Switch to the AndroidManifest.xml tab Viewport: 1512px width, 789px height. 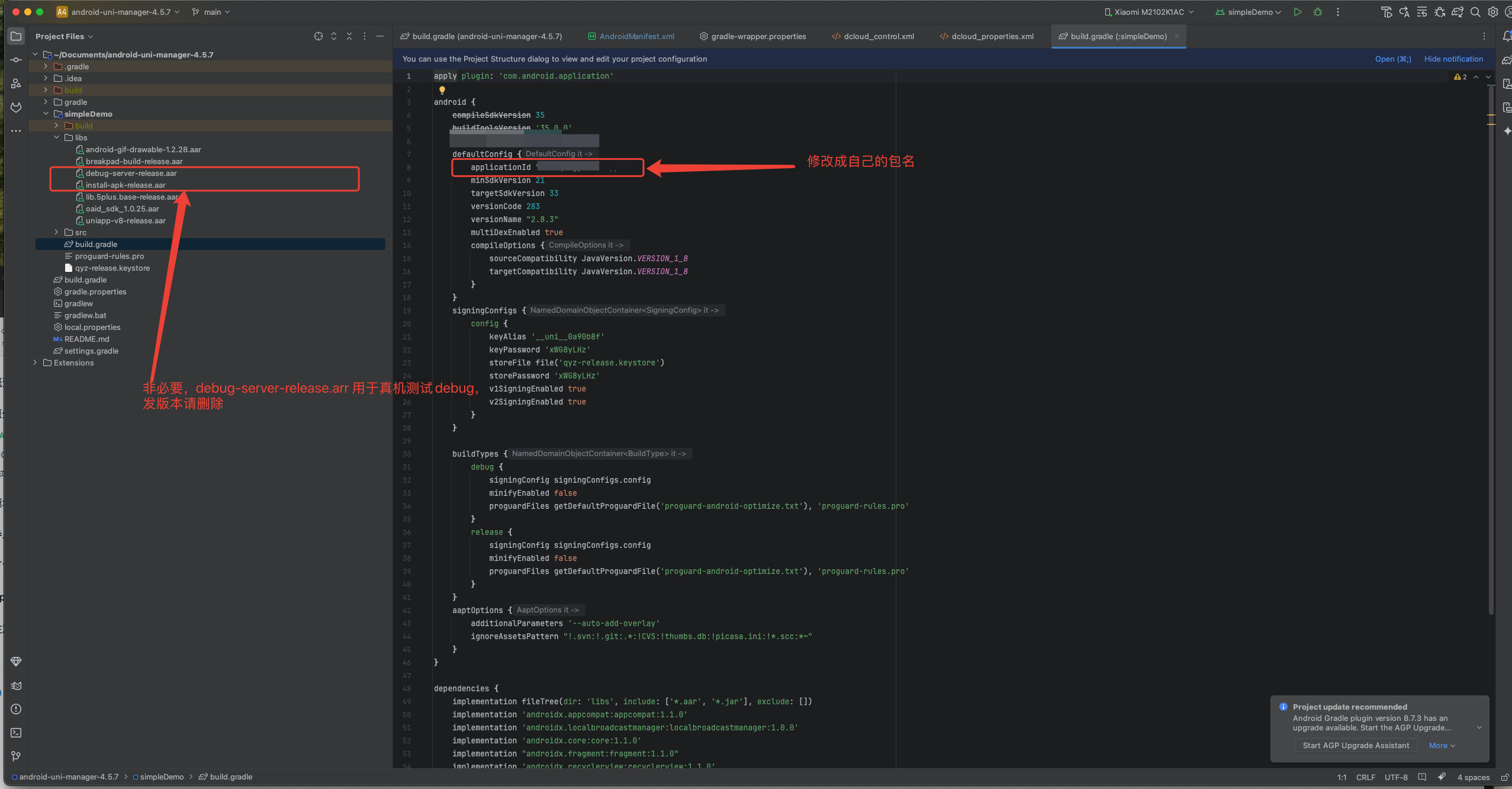click(x=636, y=36)
